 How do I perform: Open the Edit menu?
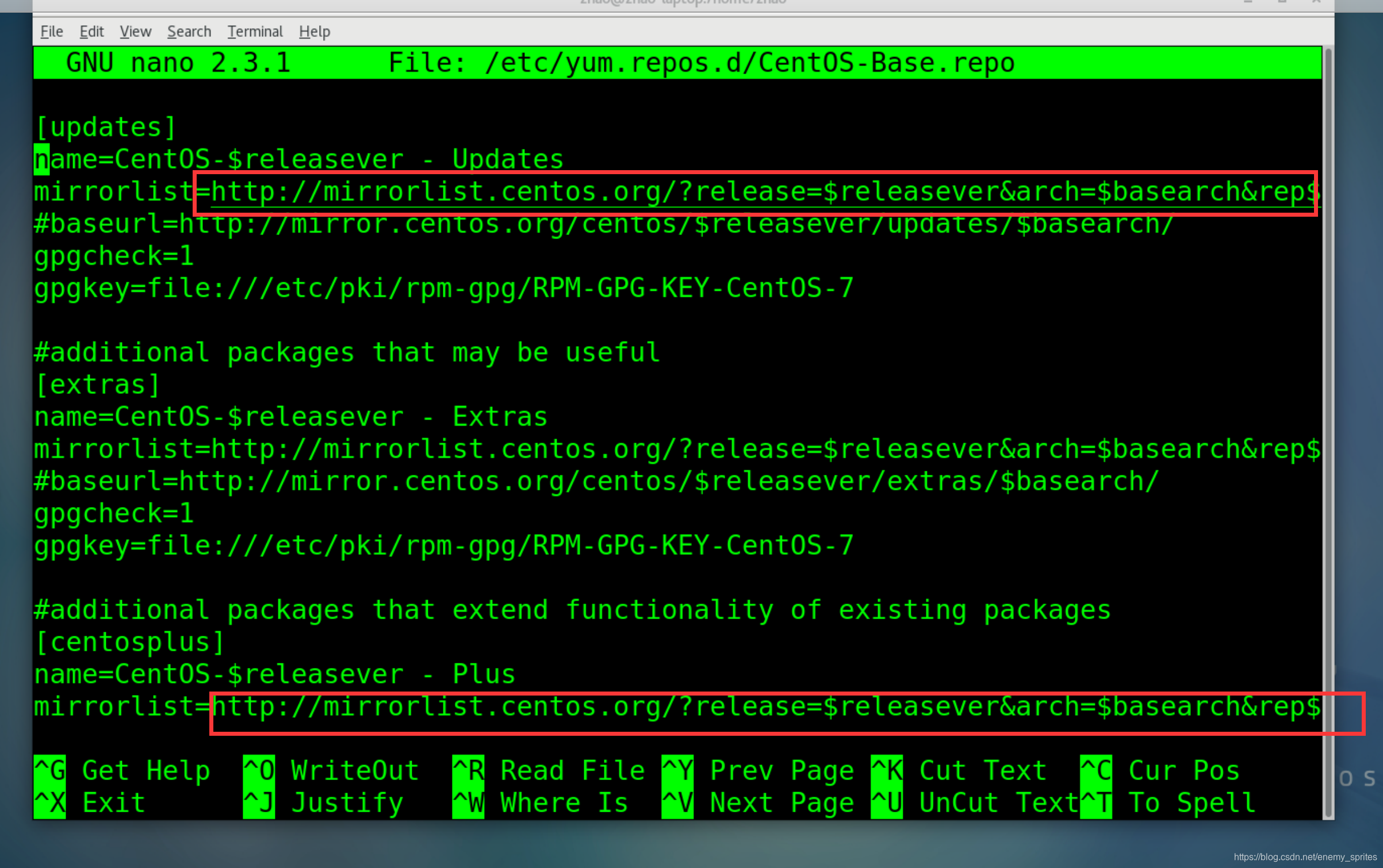tap(91, 32)
